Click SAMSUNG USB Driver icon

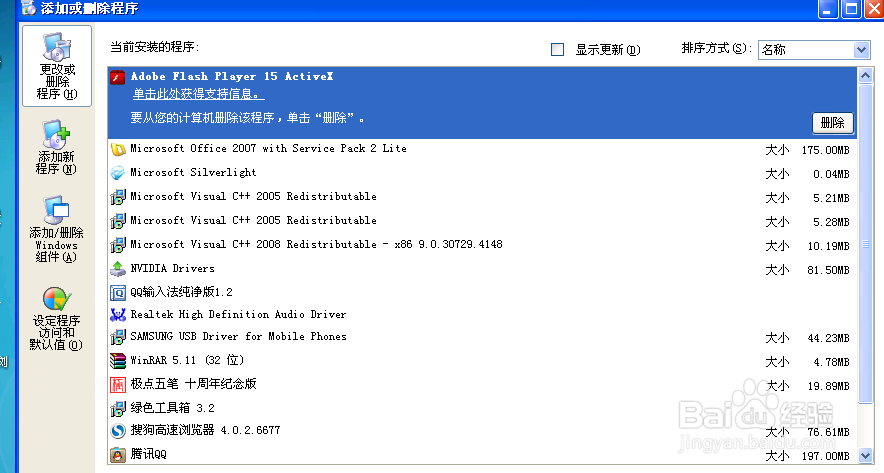(x=118, y=337)
